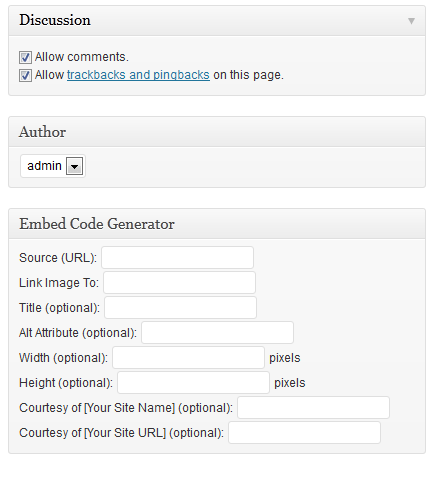The height and width of the screenshot is (481, 436).
Task: Focus the Alt Attribute input box
Action: [217, 333]
